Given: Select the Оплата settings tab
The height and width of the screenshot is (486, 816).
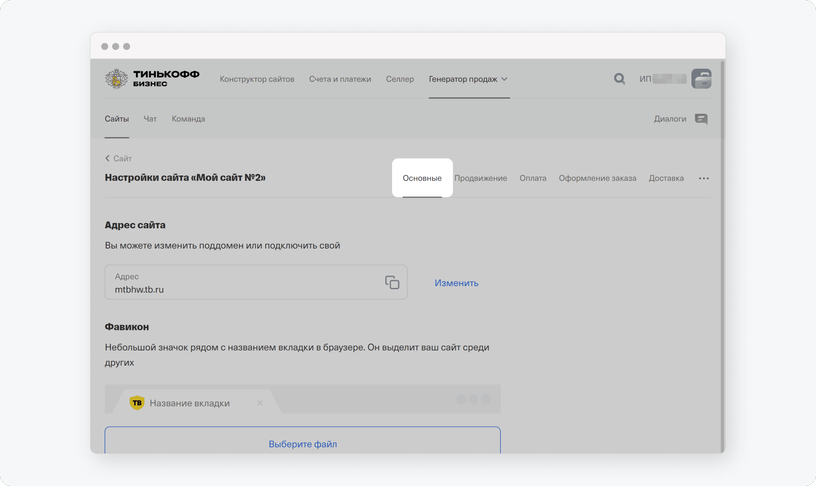Looking at the screenshot, I should click(x=533, y=178).
